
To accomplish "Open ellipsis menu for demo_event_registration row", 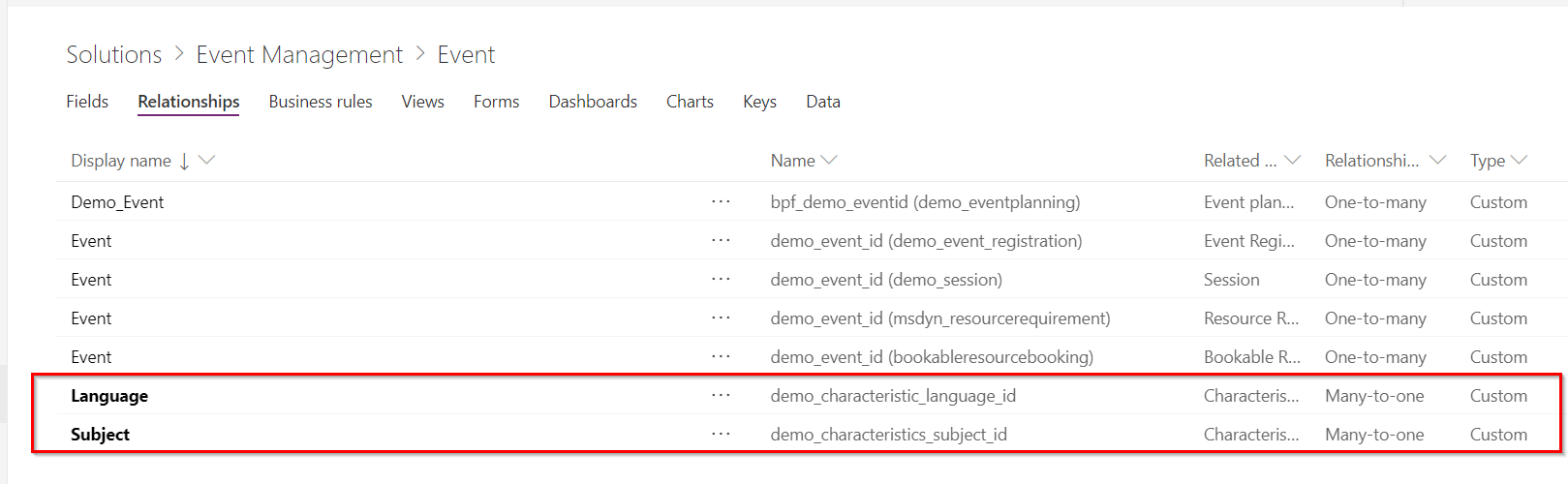I will 721,240.
